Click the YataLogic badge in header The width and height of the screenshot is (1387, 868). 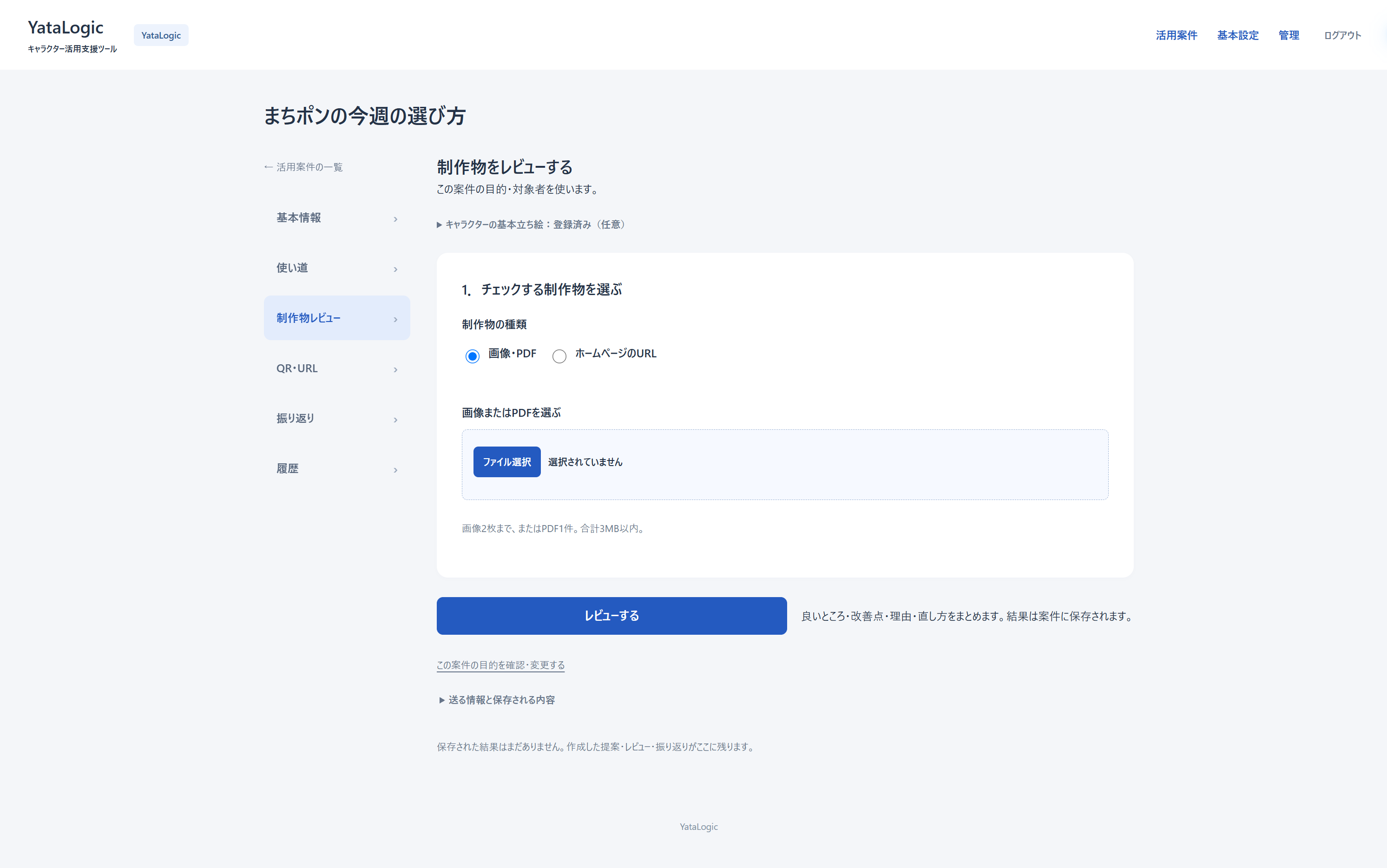pyautogui.click(x=161, y=35)
